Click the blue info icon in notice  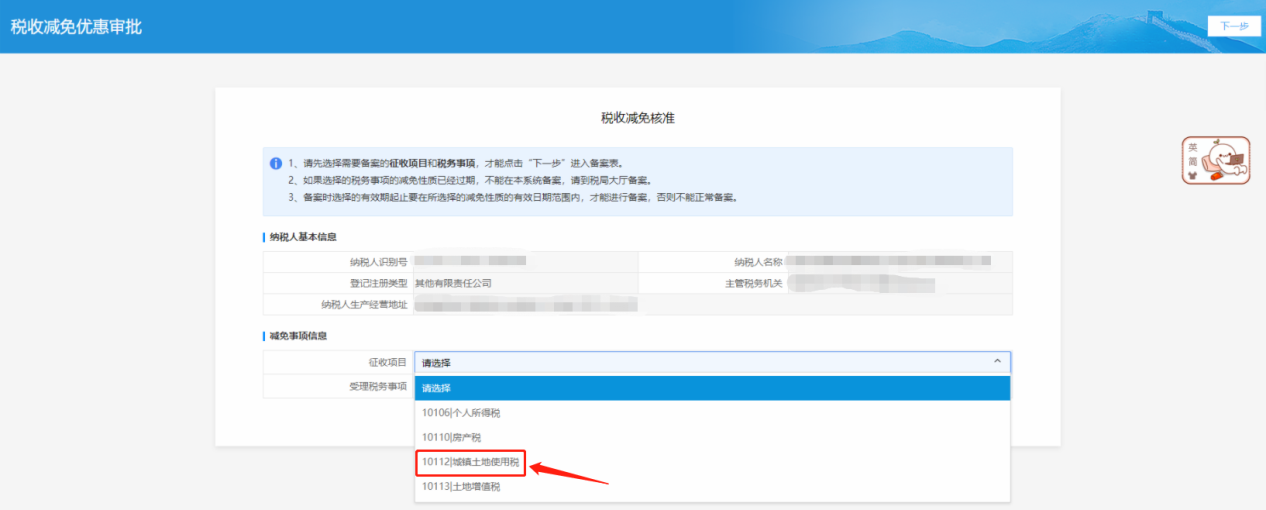pos(276,164)
